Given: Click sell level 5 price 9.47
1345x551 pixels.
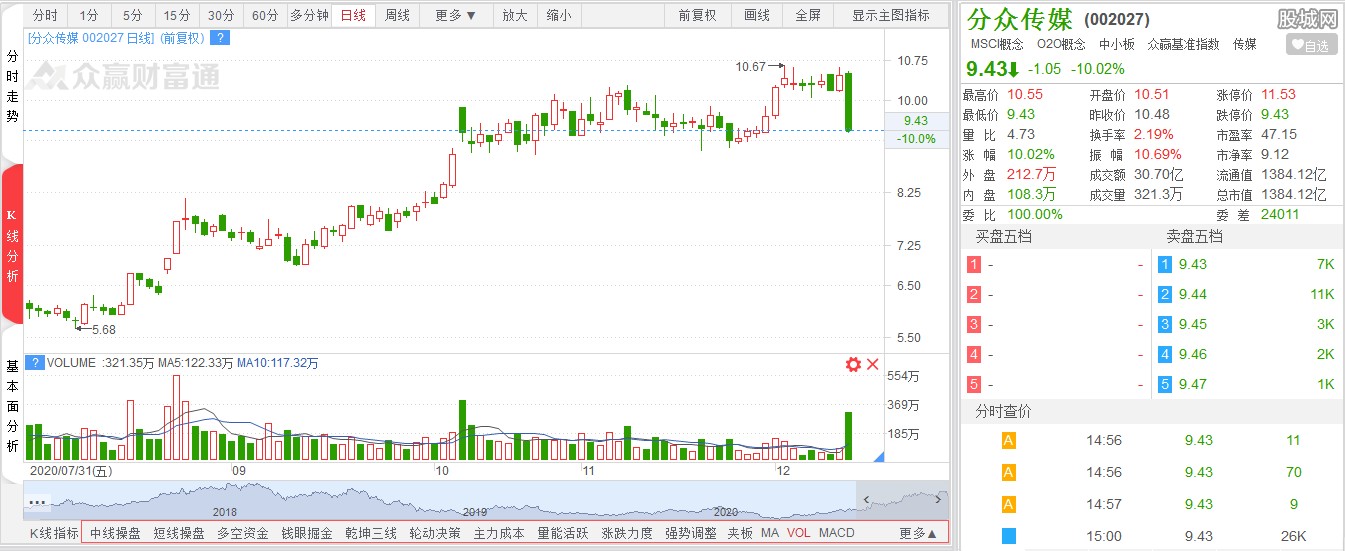Looking at the screenshot, I should pos(1193,384).
